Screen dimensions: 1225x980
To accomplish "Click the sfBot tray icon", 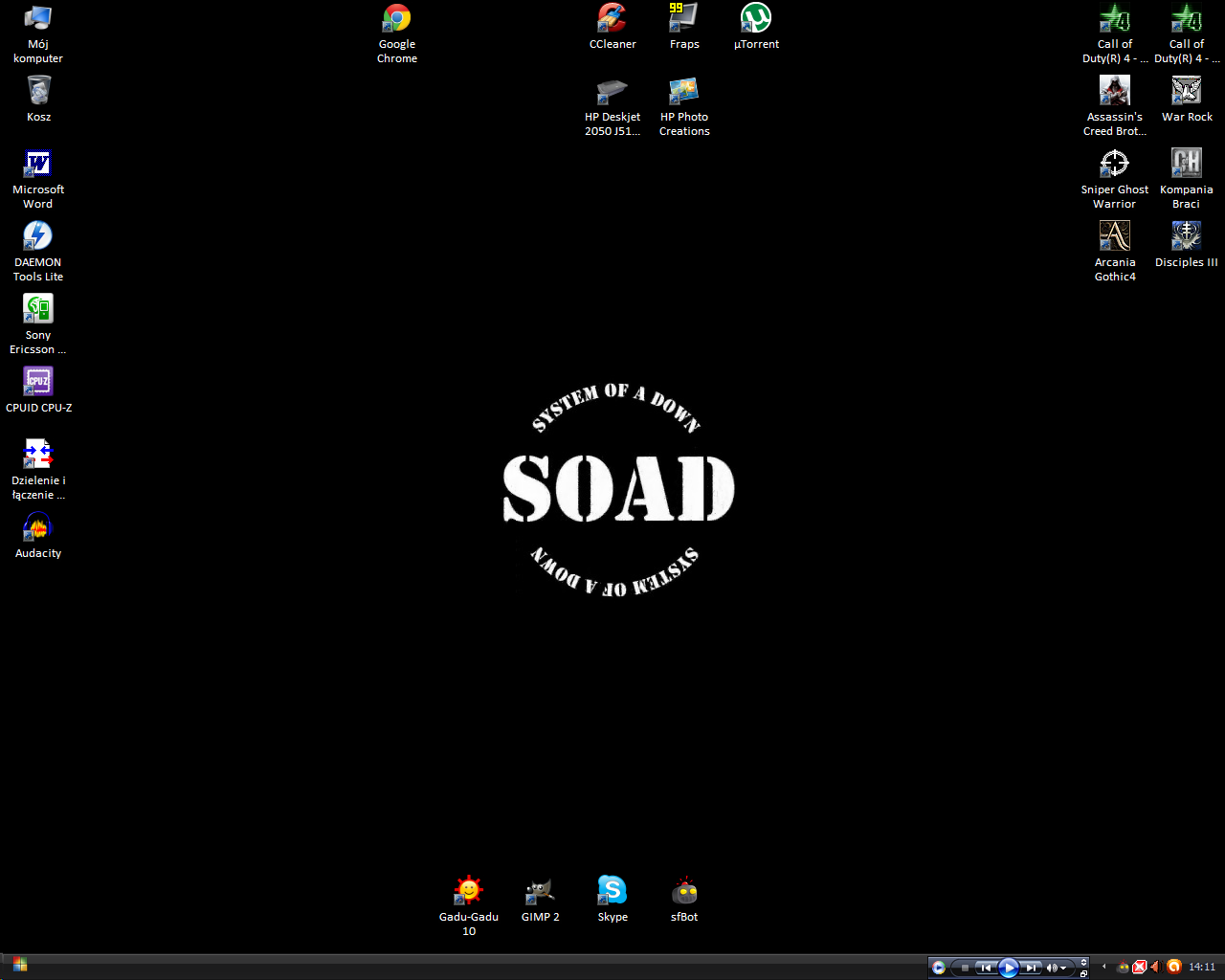I will (x=1123, y=967).
